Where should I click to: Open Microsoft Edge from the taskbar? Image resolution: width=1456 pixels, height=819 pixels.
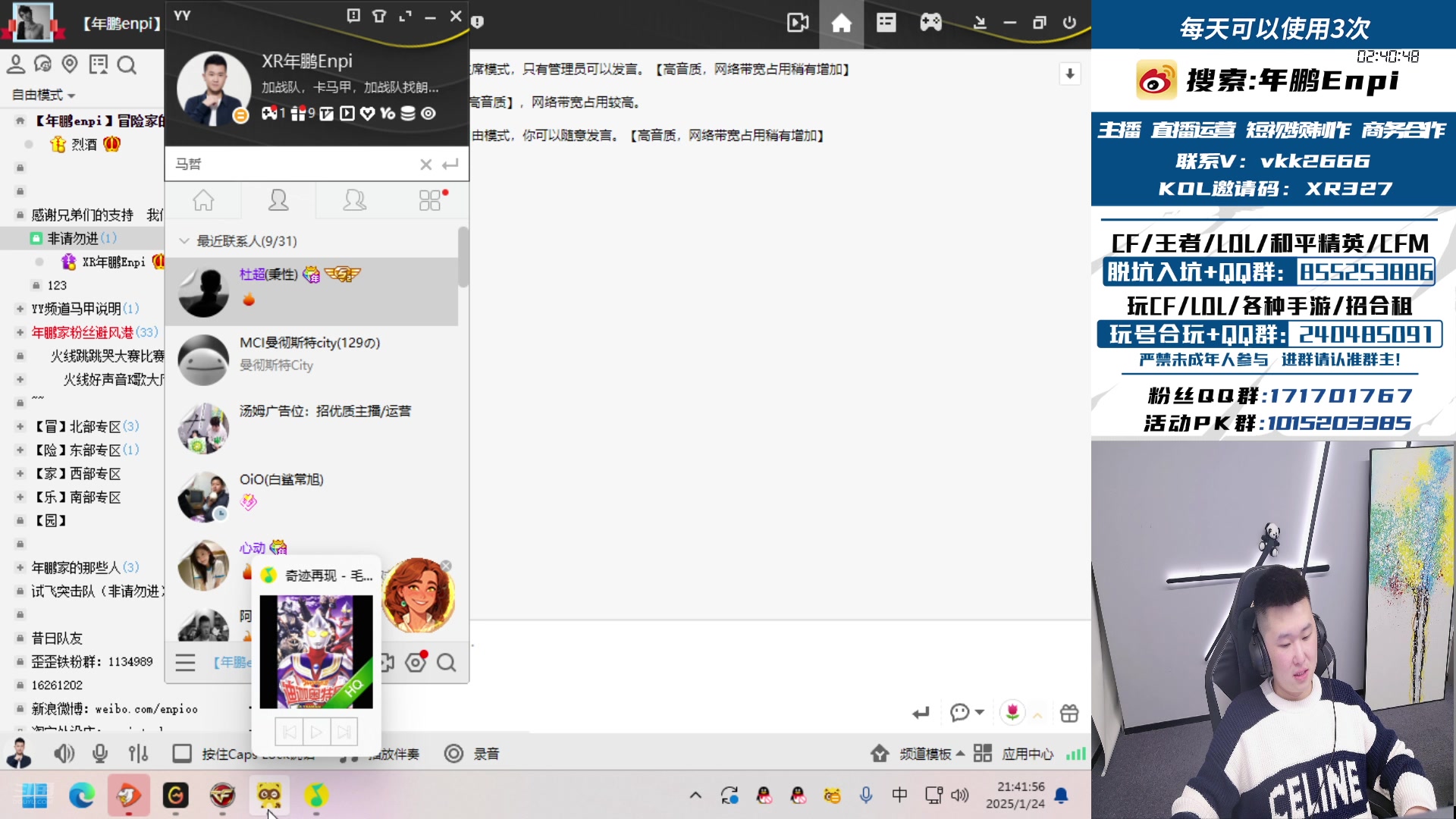82,795
